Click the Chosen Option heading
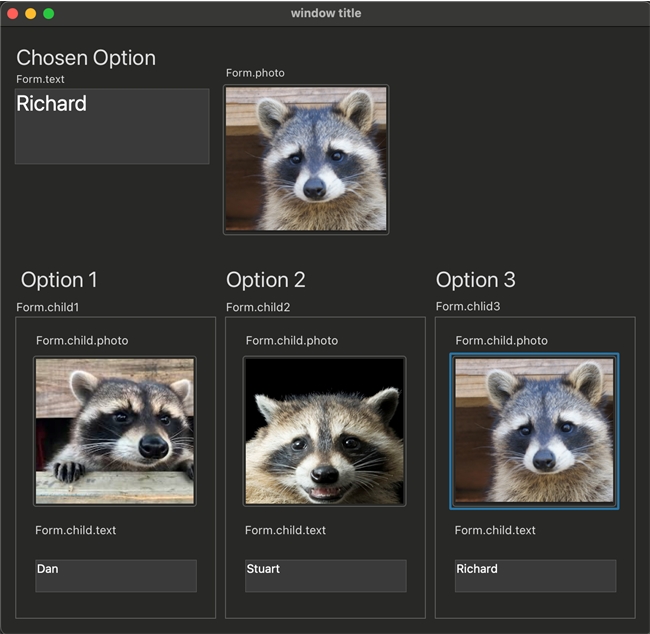This screenshot has width=650, height=634. click(86, 58)
